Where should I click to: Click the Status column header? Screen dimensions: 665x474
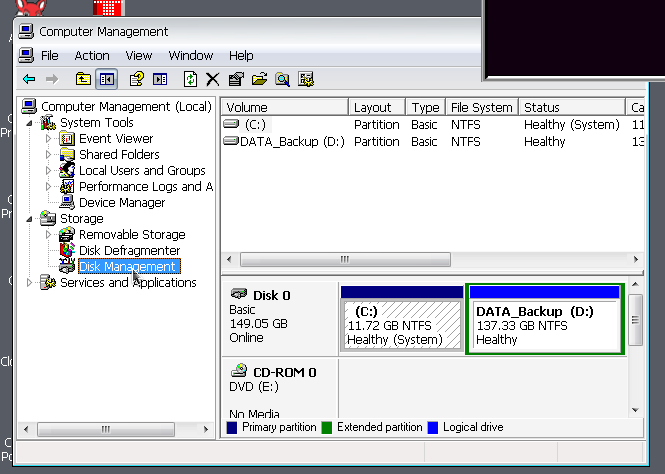coord(572,107)
